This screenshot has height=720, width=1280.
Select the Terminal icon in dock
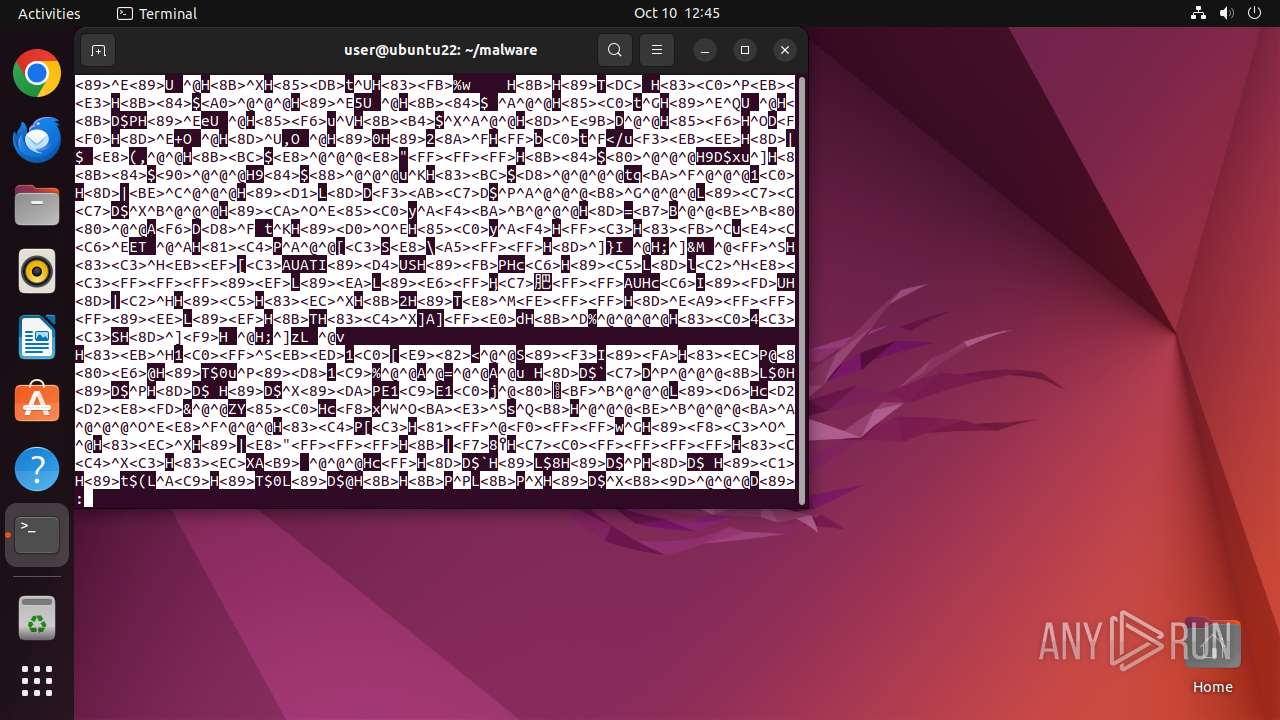(x=37, y=535)
